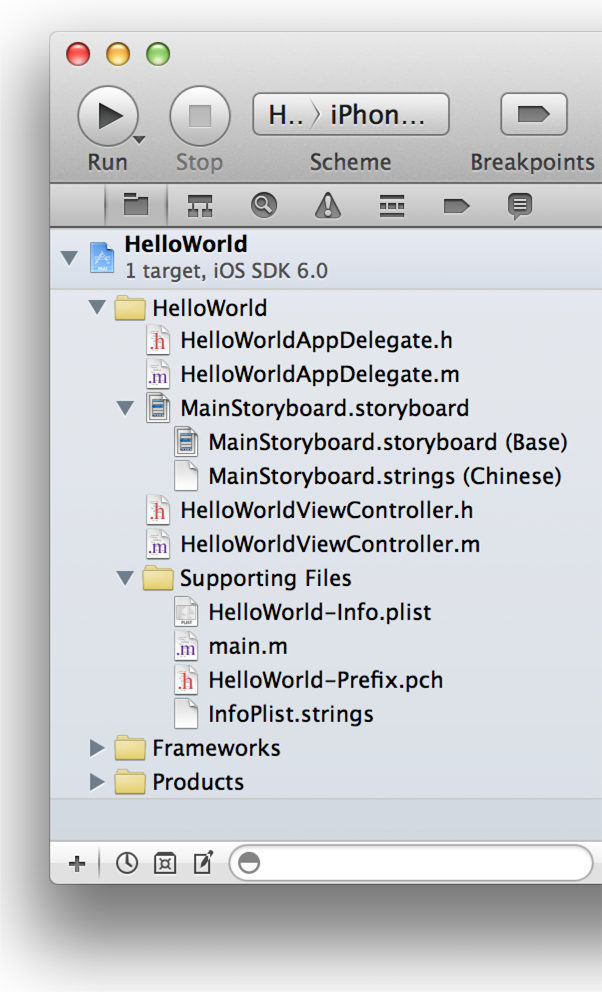Open MainStoryboard.strings (Chinese)

coord(384,476)
